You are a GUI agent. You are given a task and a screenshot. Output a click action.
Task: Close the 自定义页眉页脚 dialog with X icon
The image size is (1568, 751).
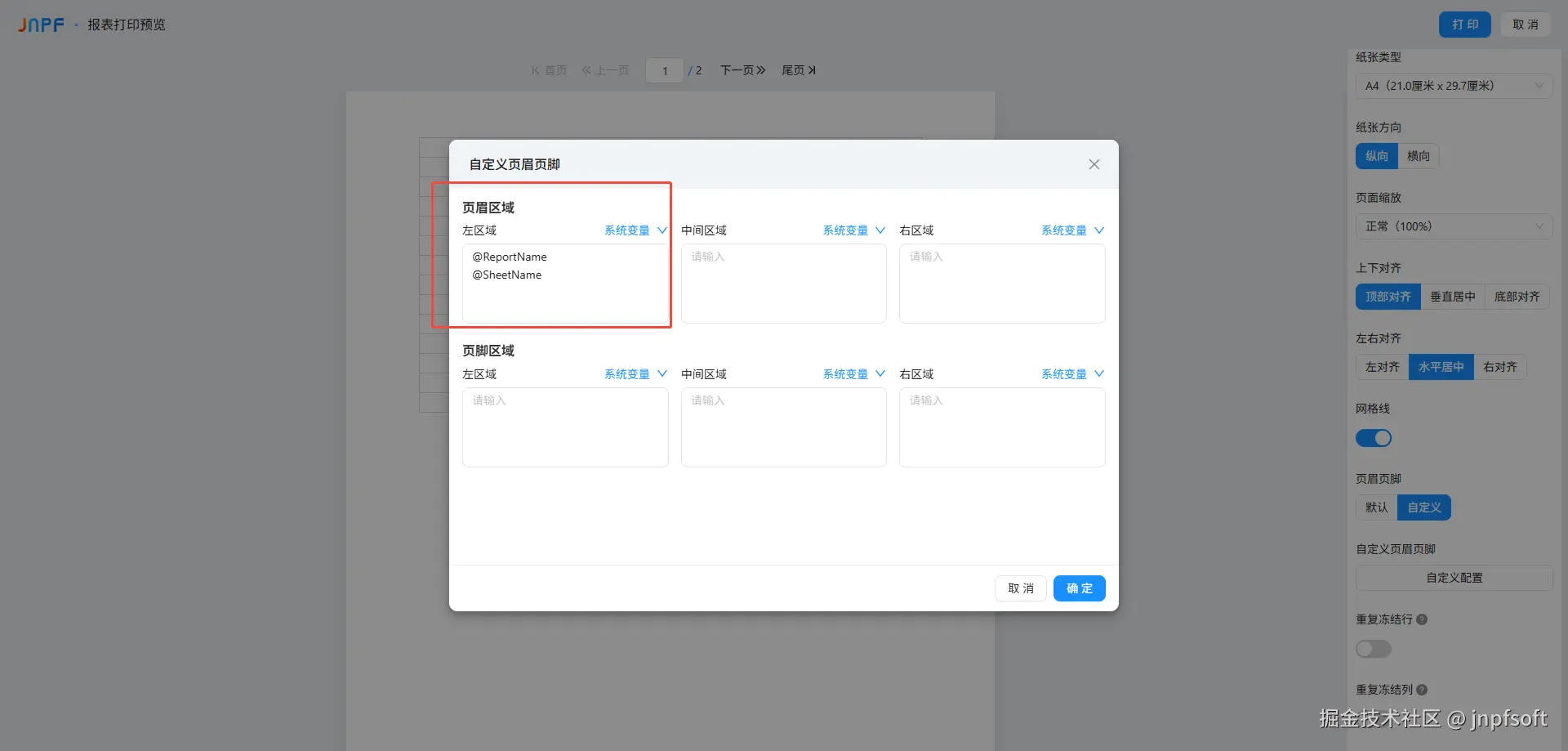click(1094, 164)
